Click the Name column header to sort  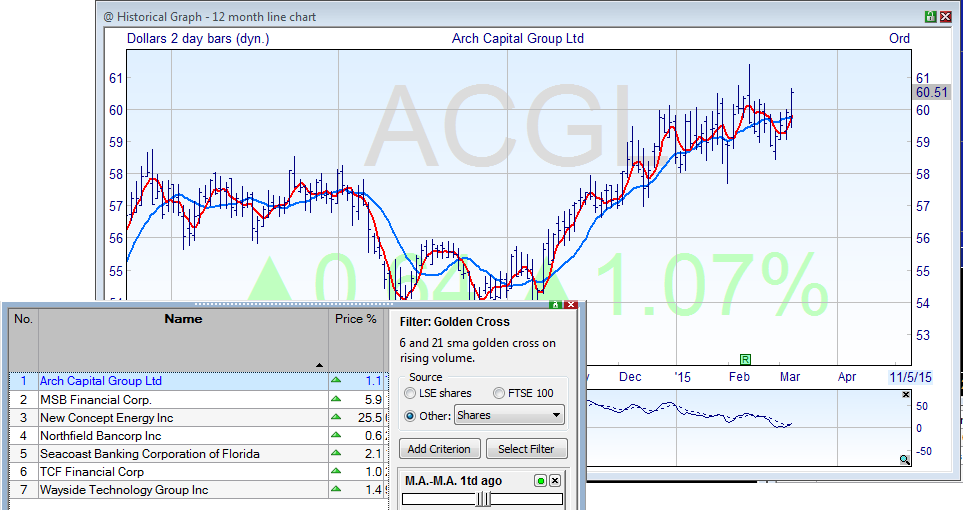pyautogui.click(x=183, y=339)
